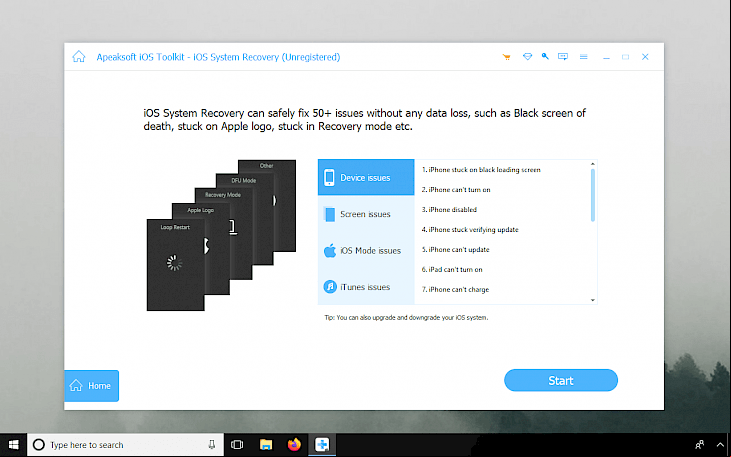This screenshot has width=731, height=457.
Task: Click the Apeaksoft toolkit taskbar icon
Action: click(x=322, y=445)
